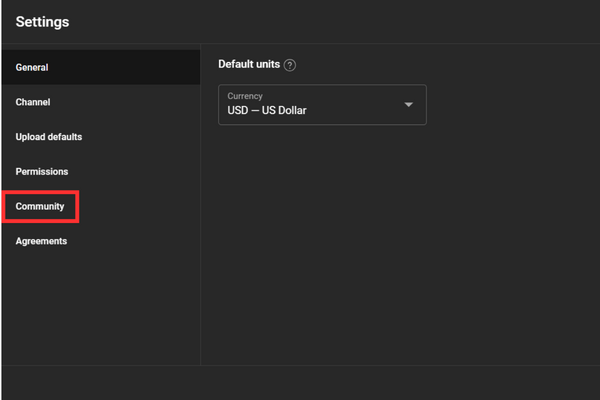Click the blank content area below Currency
Viewport: 600px width, 400px height.
tap(400, 250)
